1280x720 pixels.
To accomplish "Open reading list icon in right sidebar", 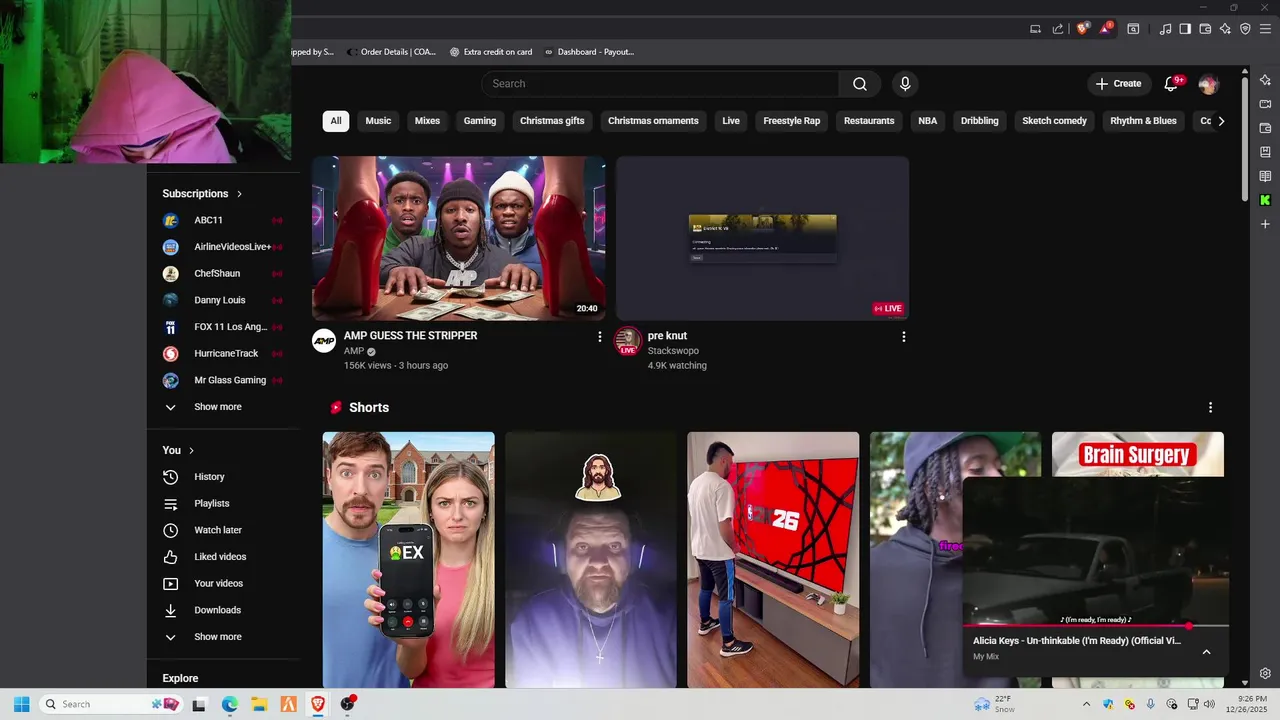I will [1265, 176].
